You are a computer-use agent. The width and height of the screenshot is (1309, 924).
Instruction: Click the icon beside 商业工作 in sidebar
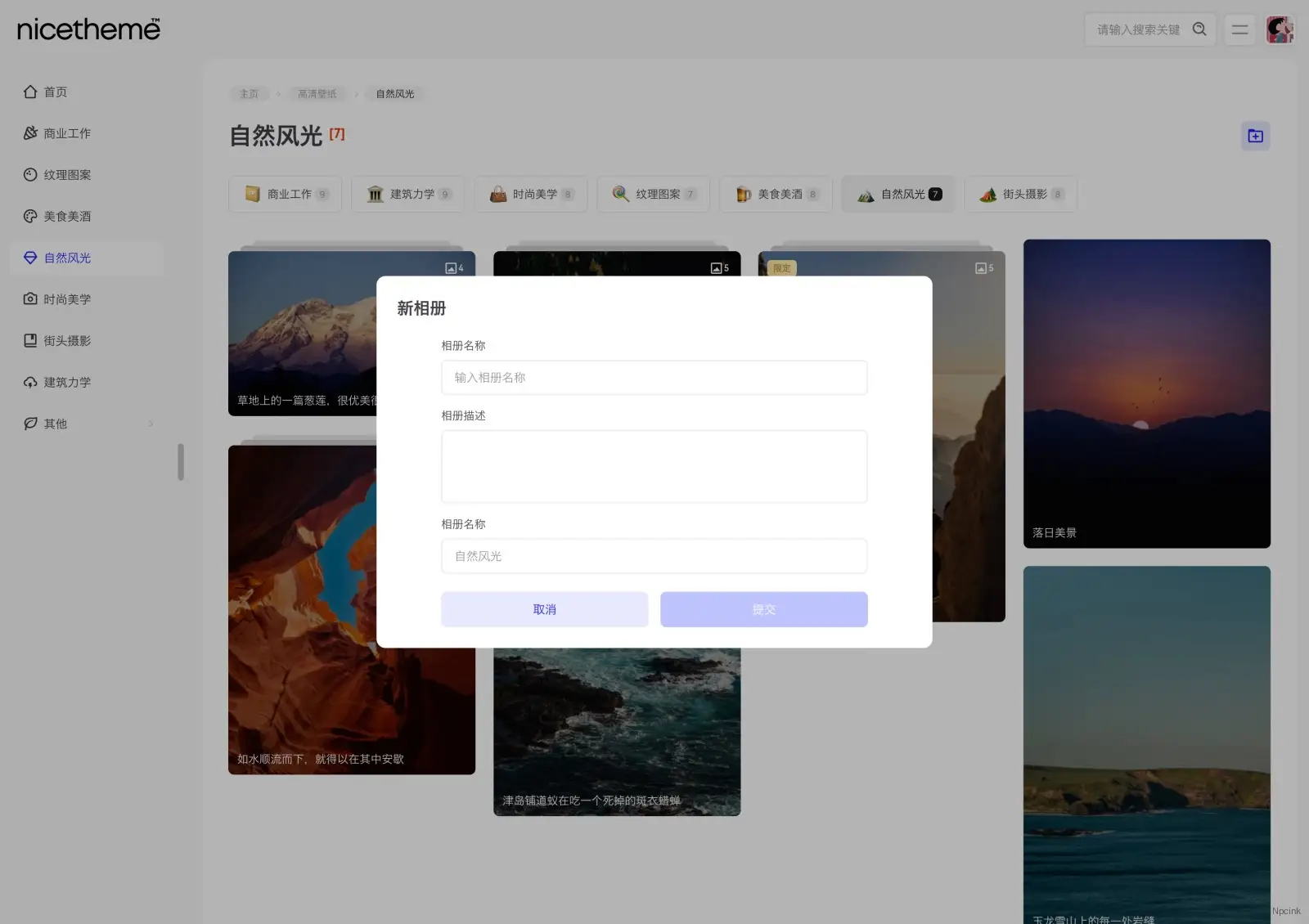click(30, 133)
